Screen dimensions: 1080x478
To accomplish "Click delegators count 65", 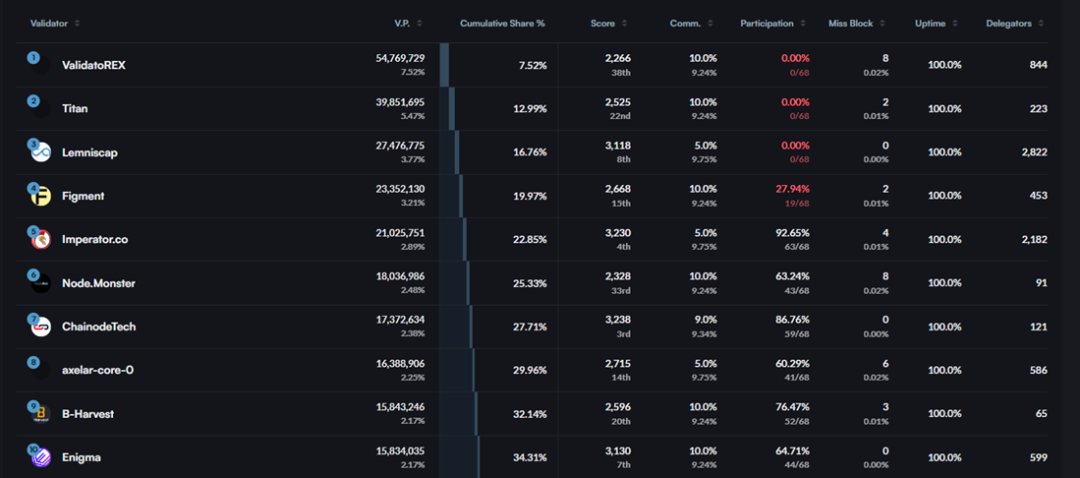I will [x=1041, y=414].
